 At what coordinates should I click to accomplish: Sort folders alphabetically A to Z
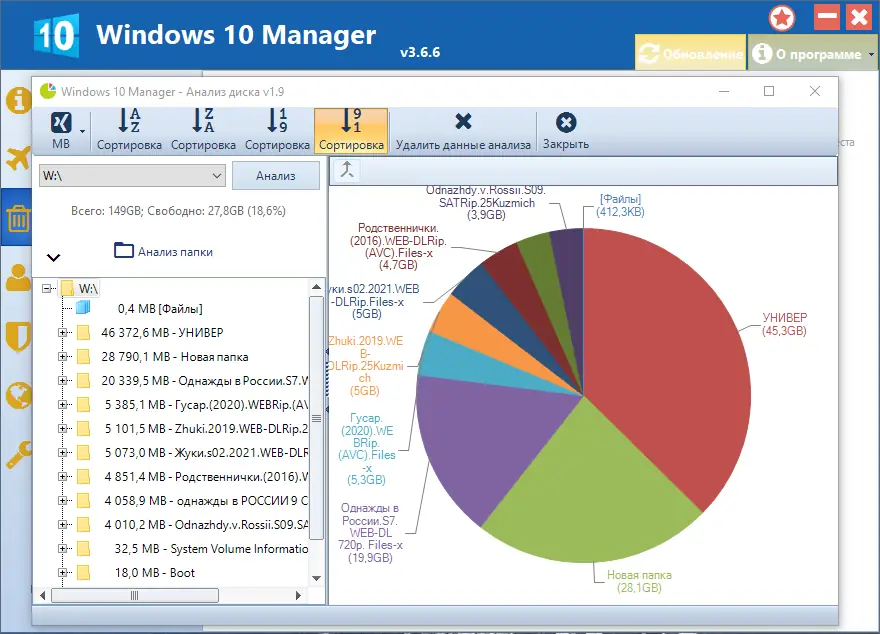point(129,130)
